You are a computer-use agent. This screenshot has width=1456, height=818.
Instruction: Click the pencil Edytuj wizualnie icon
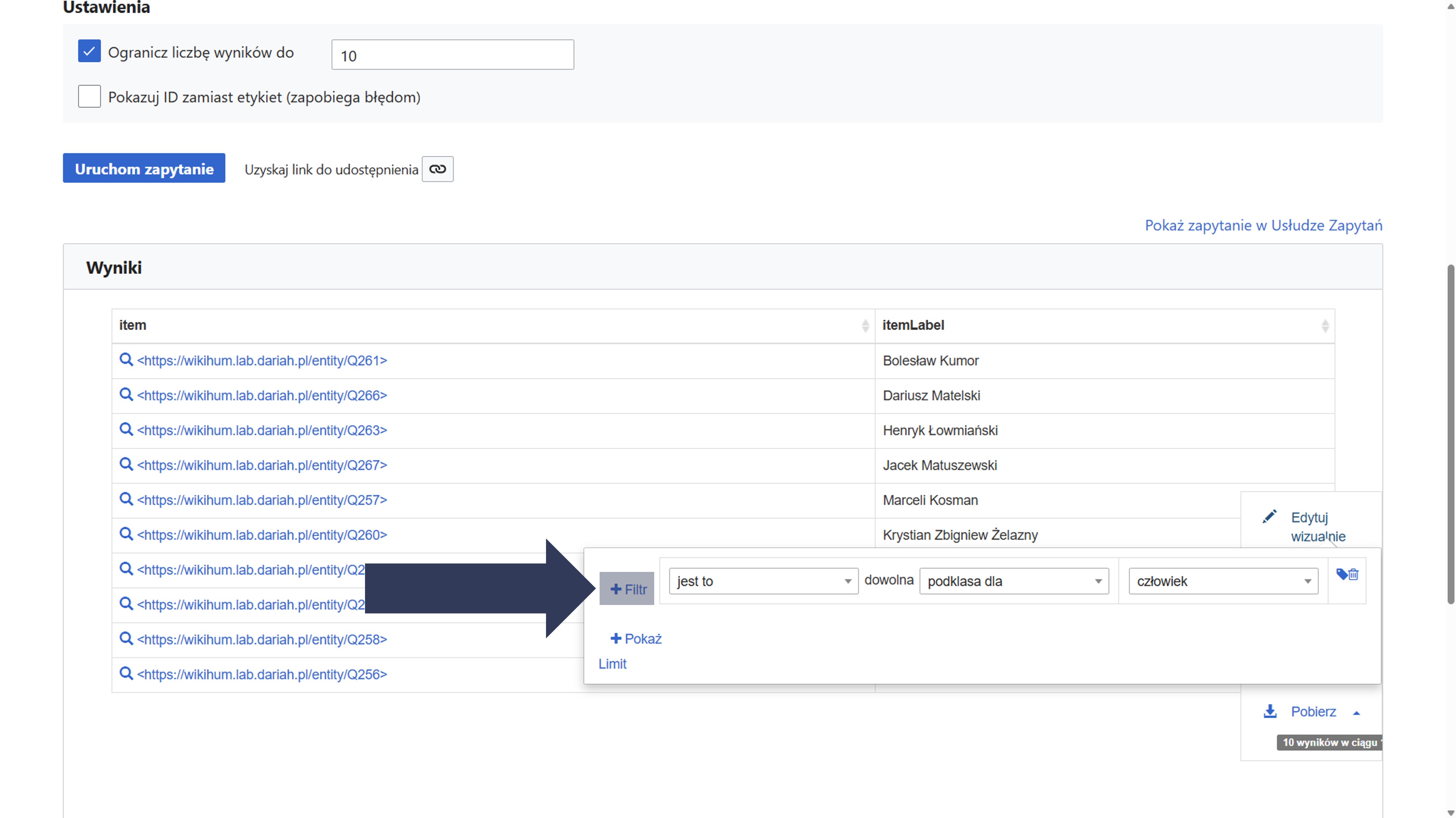(1269, 517)
